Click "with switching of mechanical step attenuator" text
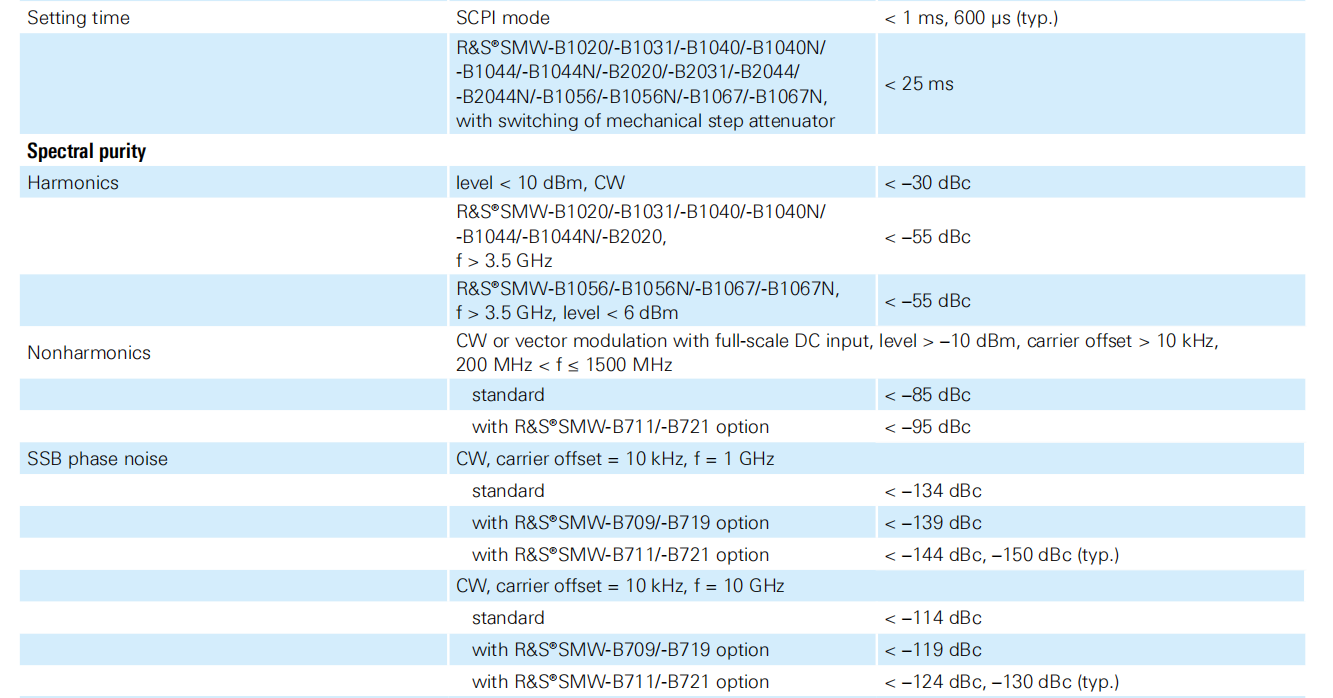Viewport: 1333px width, 698px height. point(645,121)
